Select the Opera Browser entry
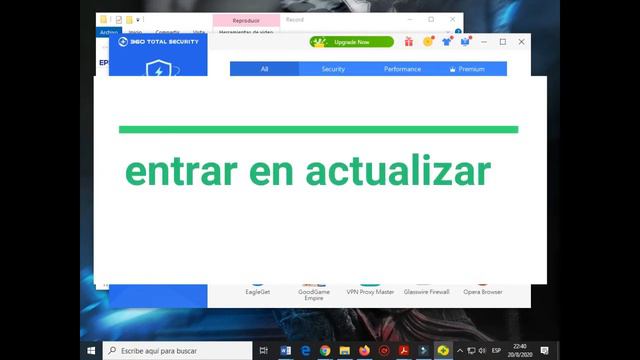 483,291
